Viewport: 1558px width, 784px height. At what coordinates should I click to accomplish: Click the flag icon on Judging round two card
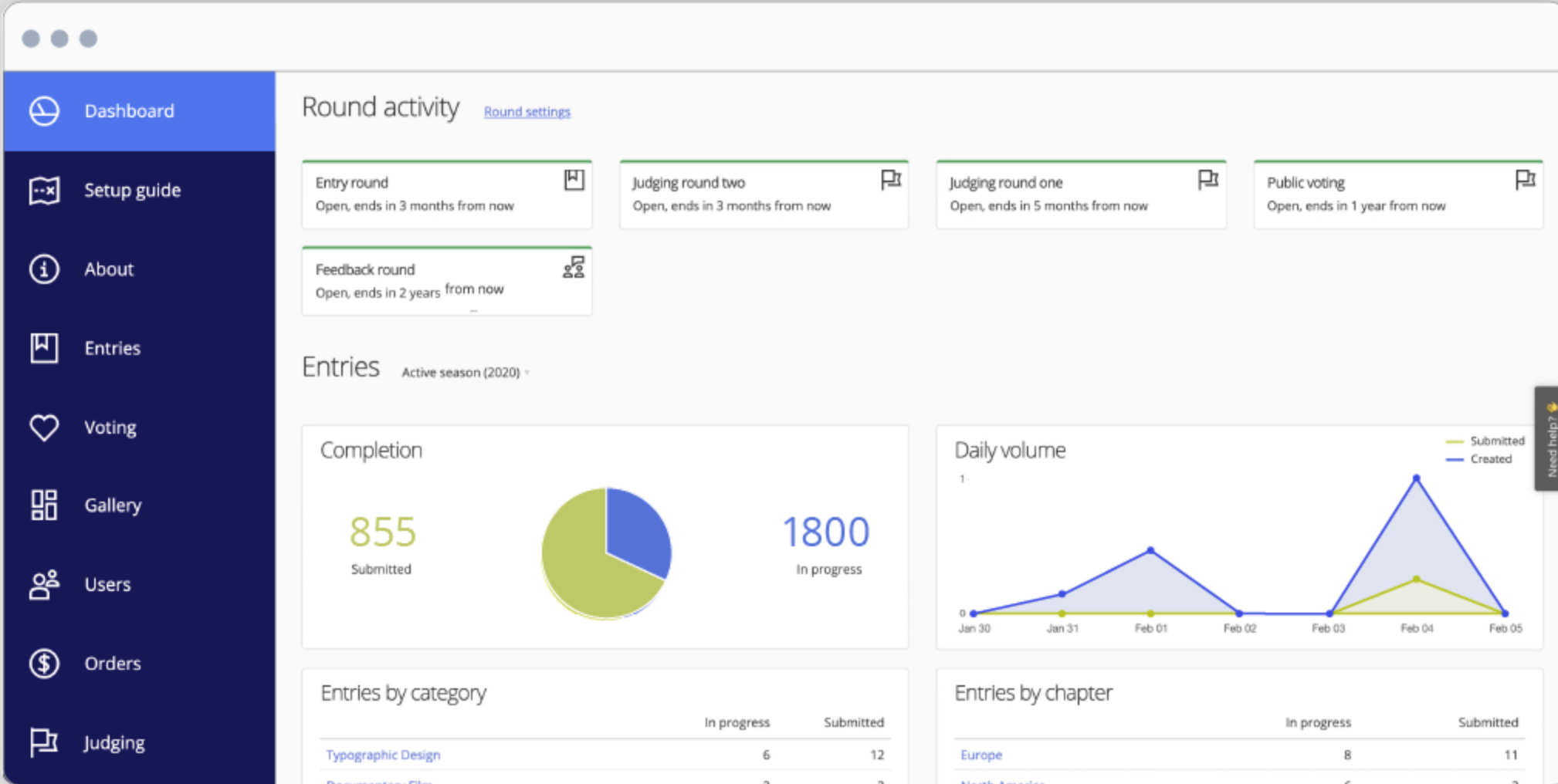point(891,180)
